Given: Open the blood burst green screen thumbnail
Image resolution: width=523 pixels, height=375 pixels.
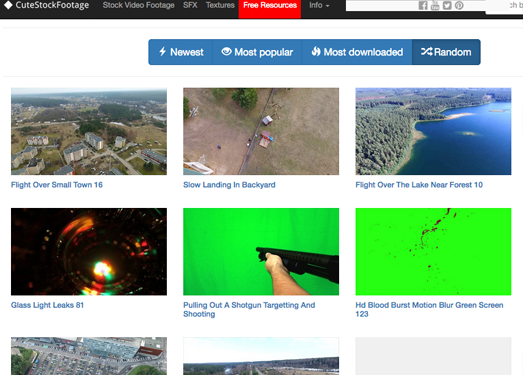Looking at the screenshot, I should pyautogui.click(x=433, y=252).
